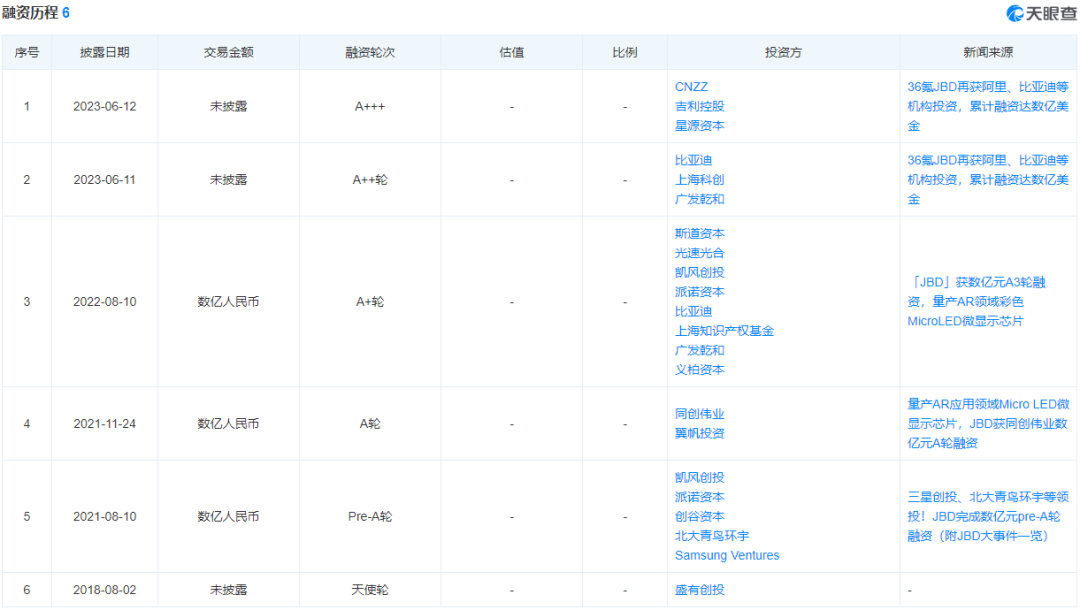Select 数亿人民币 amount in 2021-08-10 row

coord(229,516)
